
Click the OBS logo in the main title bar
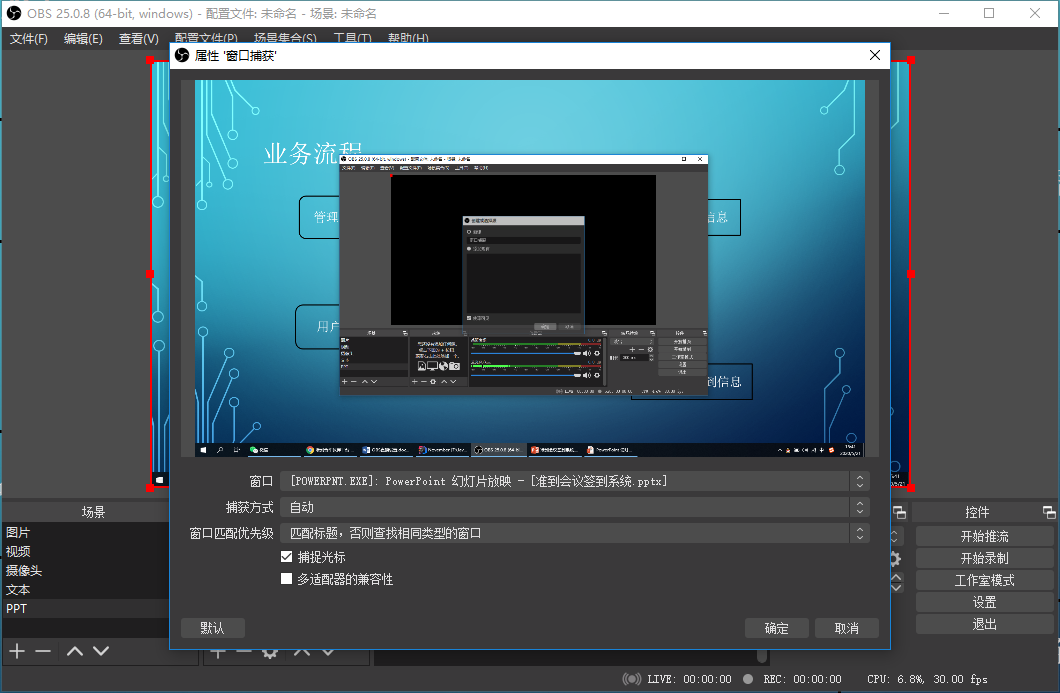point(14,13)
